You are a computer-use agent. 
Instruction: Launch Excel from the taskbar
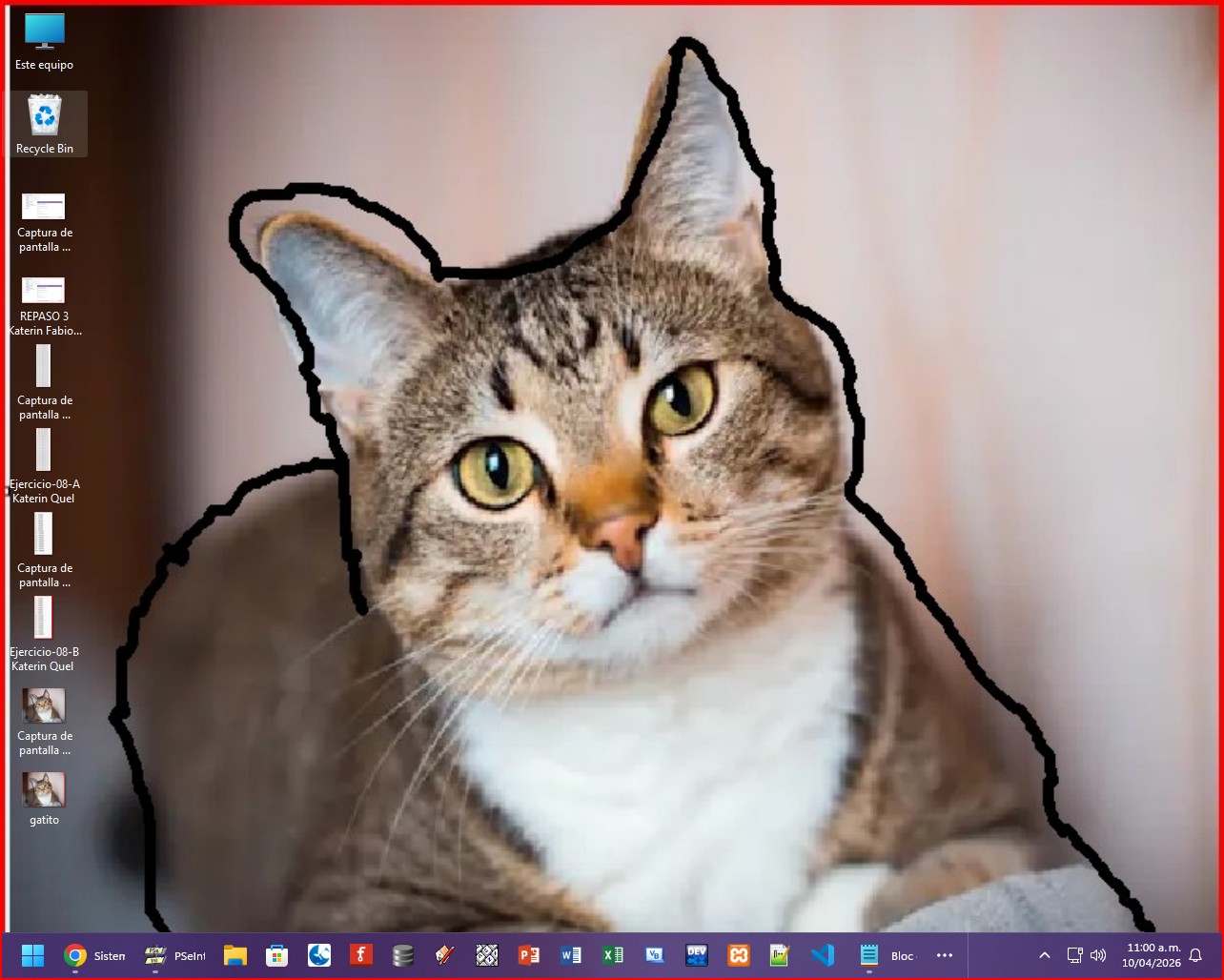[x=613, y=955]
